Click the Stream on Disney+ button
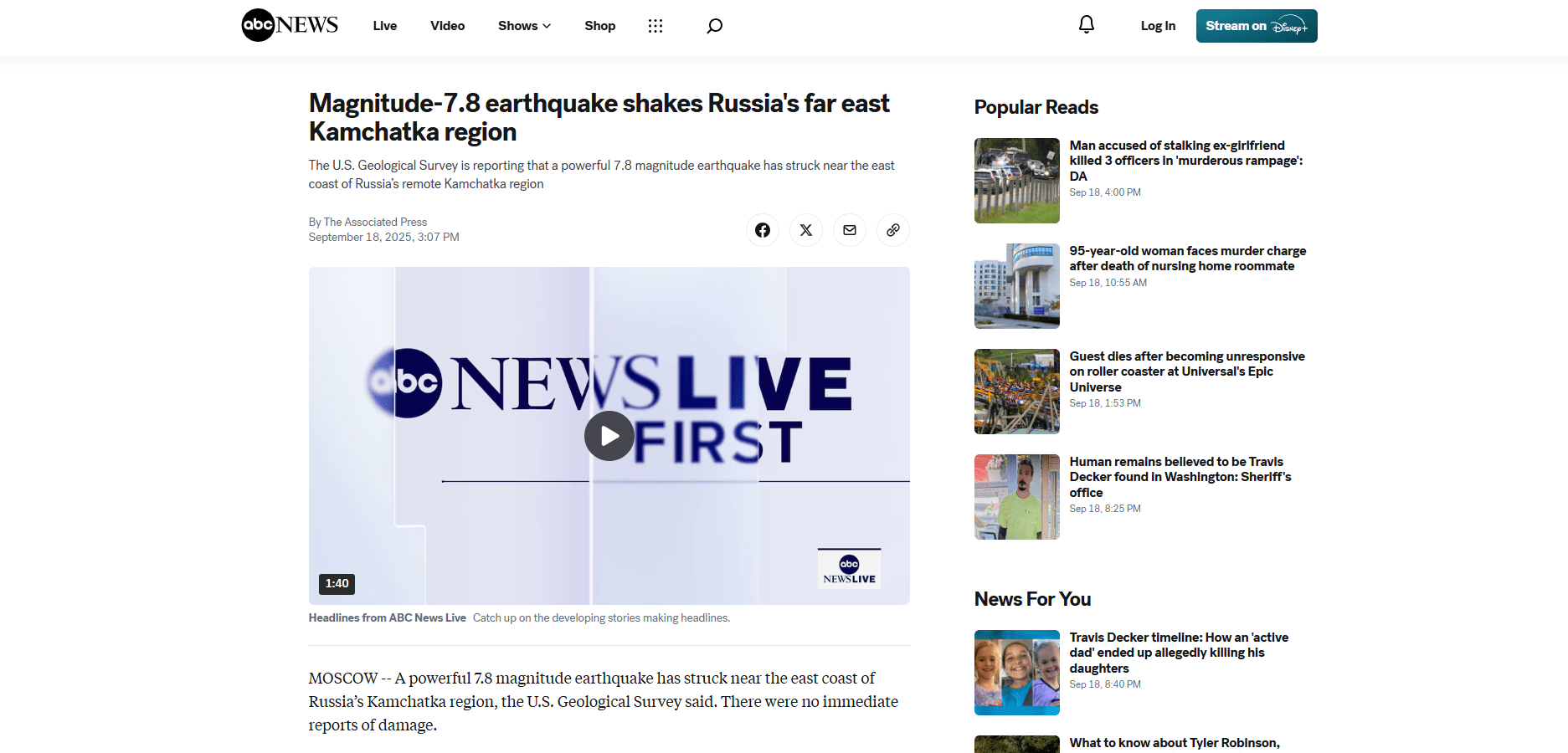The width and height of the screenshot is (1568, 753). 1257,26
